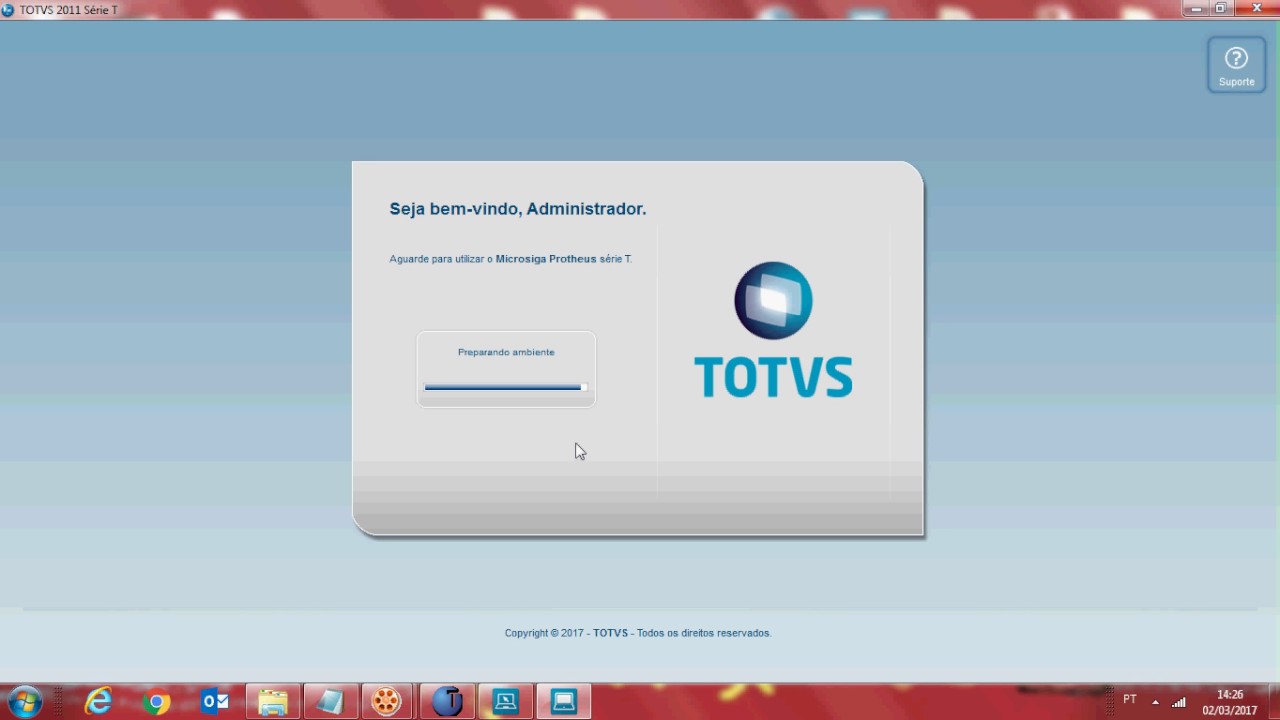Open Google Chrome from taskbar
The image size is (1280, 720).
click(156, 703)
